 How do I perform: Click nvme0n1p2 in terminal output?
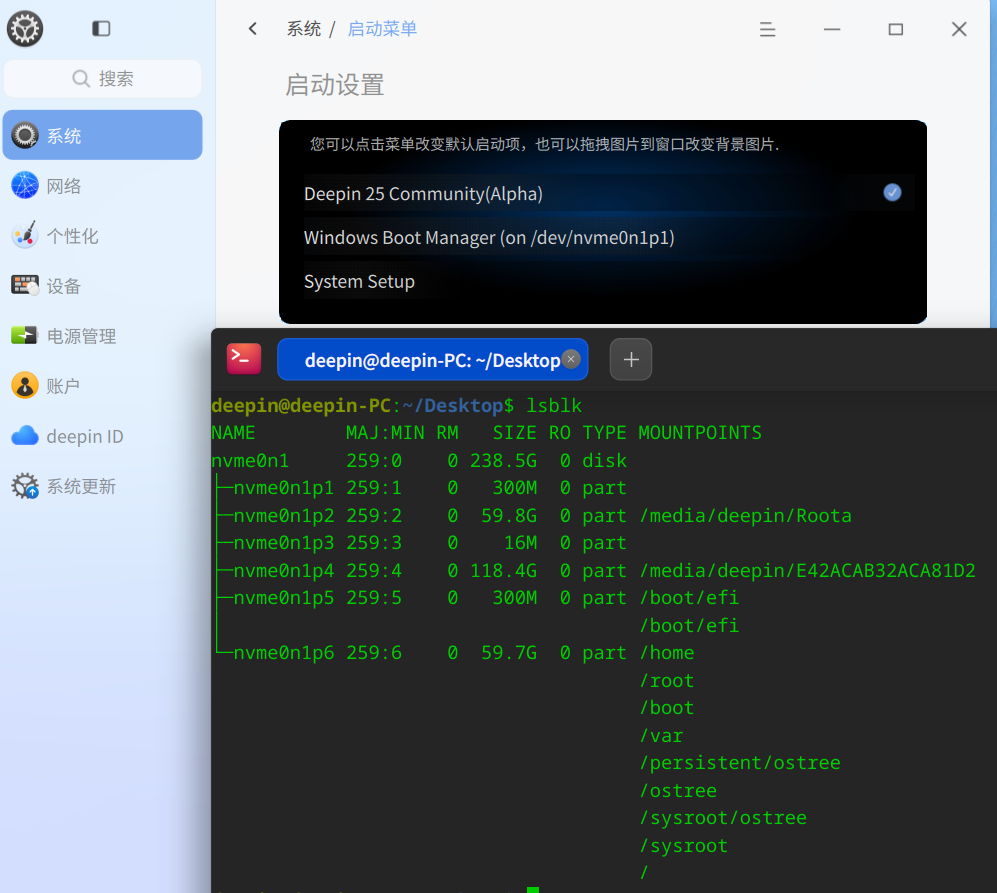284,516
